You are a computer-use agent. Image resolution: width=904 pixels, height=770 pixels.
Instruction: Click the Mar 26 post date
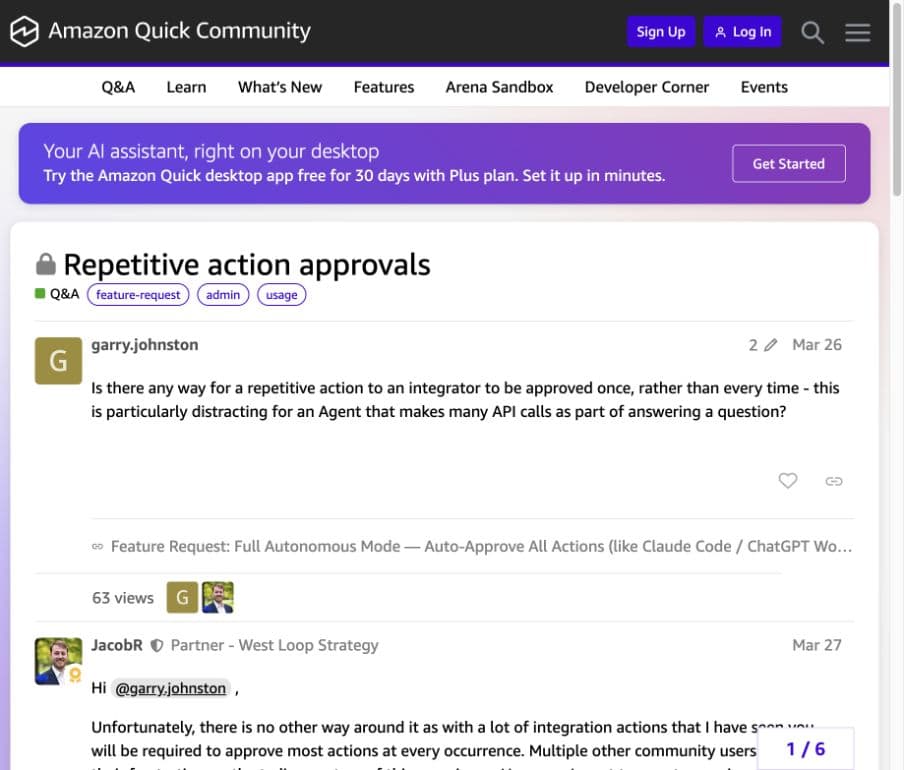[x=817, y=345]
